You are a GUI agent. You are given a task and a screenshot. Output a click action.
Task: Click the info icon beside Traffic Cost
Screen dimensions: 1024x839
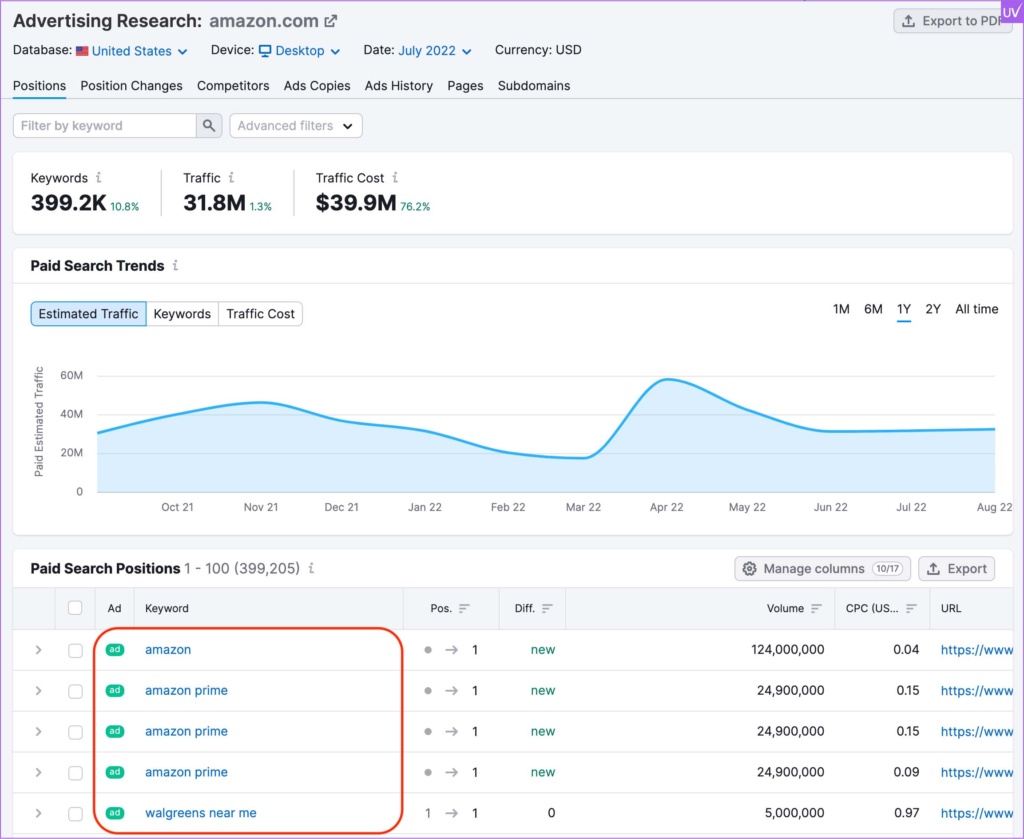[396, 178]
